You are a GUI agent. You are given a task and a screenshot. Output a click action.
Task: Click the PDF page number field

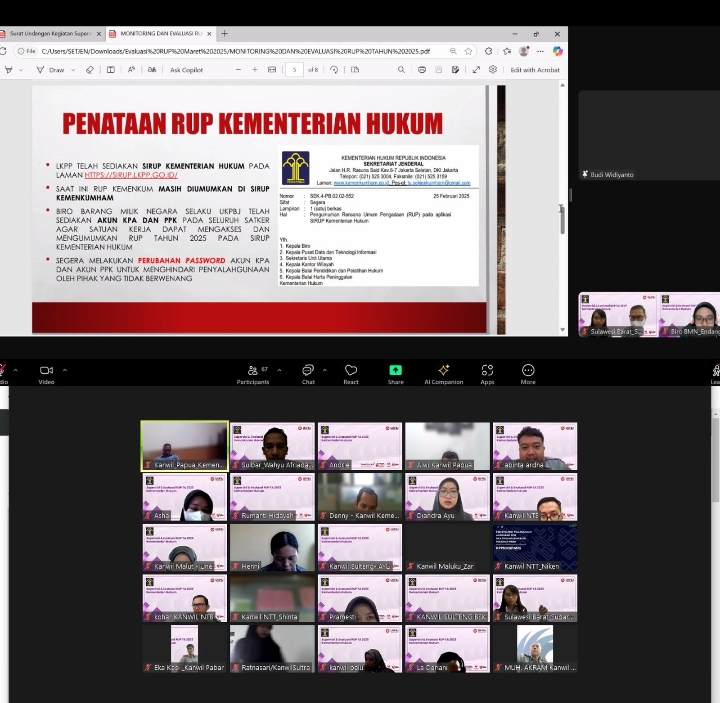pos(294,70)
